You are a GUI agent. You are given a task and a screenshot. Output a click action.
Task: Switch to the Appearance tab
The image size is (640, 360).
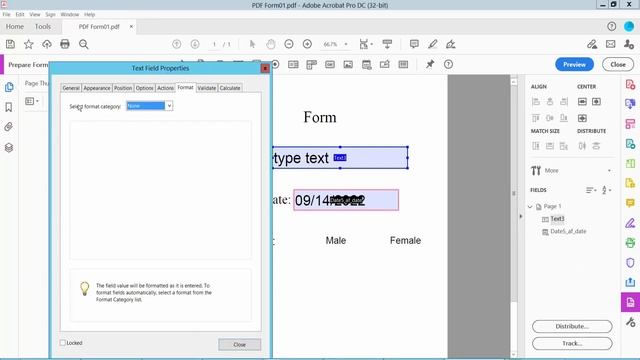97,88
